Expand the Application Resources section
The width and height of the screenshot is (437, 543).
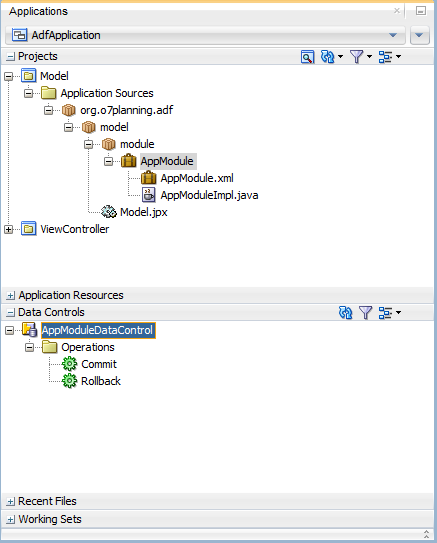coord(11,295)
